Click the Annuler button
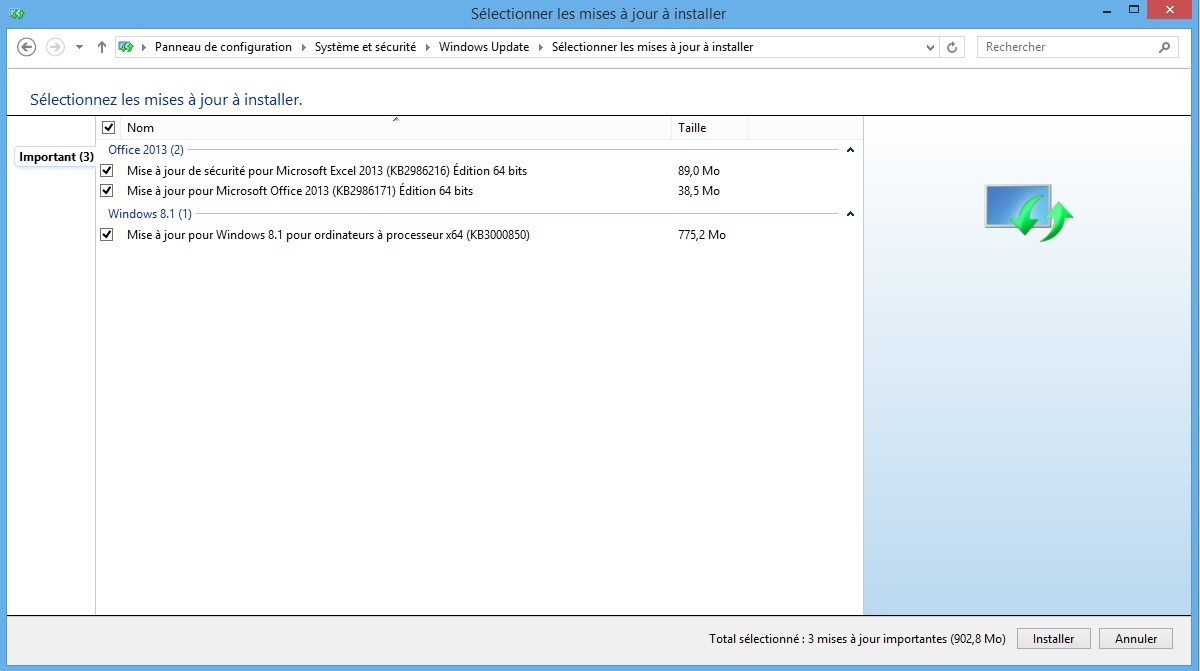The width and height of the screenshot is (1200, 671). point(1136,639)
